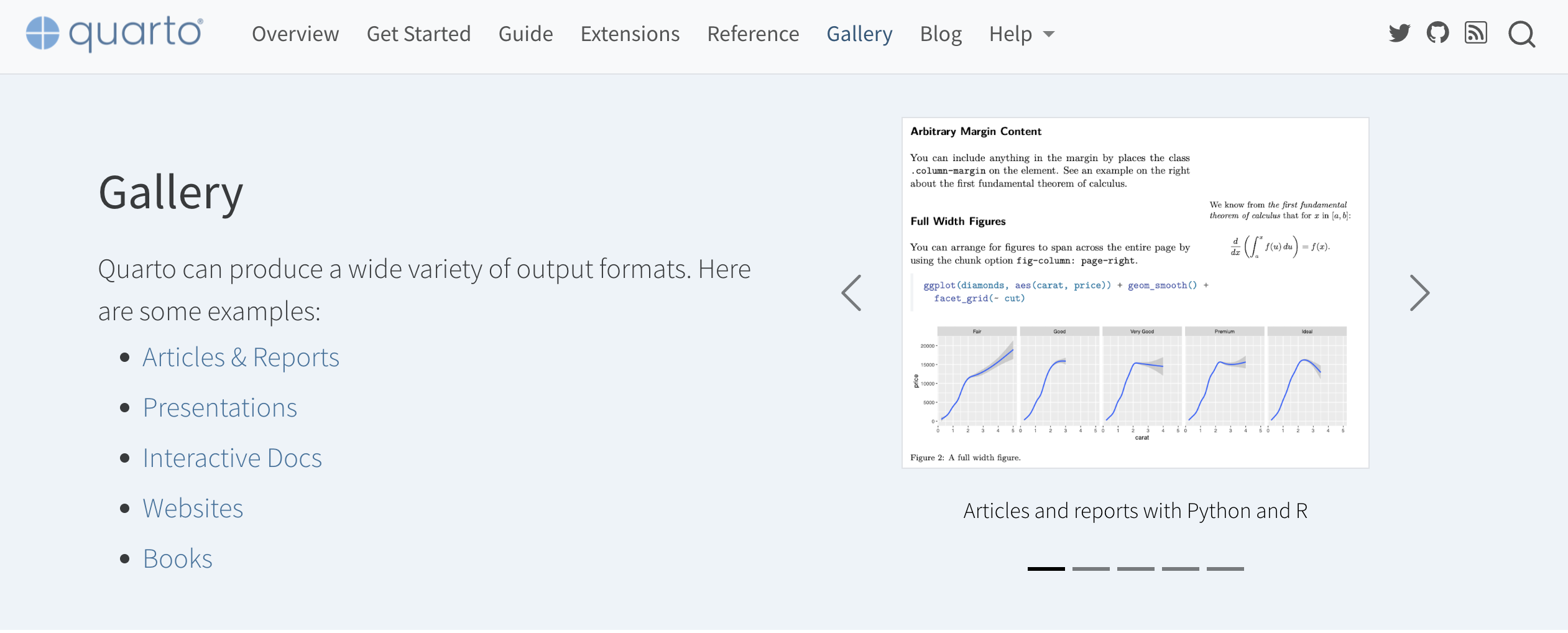1568x633 pixels.
Task: Advance to next carousel slide arrow
Action: tap(1419, 293)
